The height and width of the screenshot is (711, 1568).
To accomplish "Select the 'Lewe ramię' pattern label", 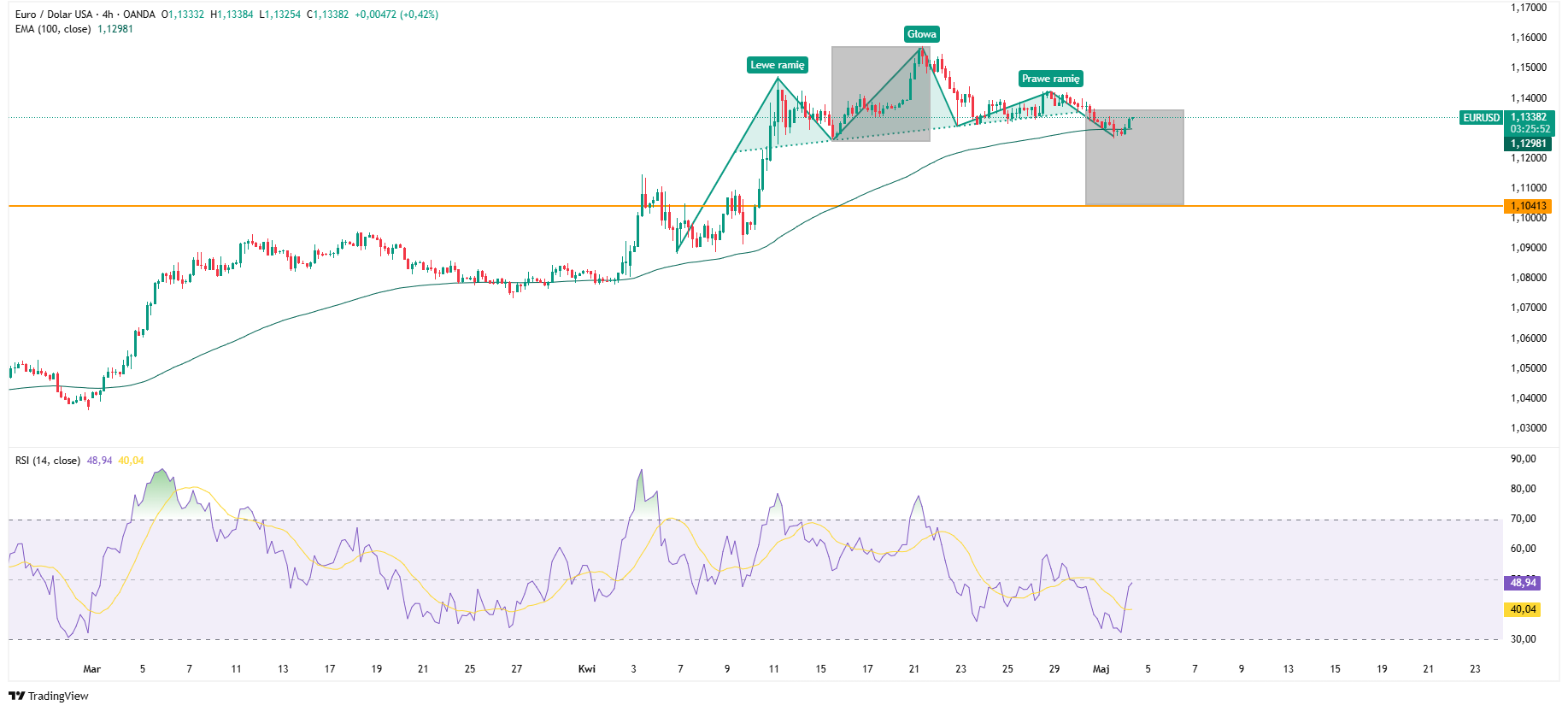I will tap(777, 65).
